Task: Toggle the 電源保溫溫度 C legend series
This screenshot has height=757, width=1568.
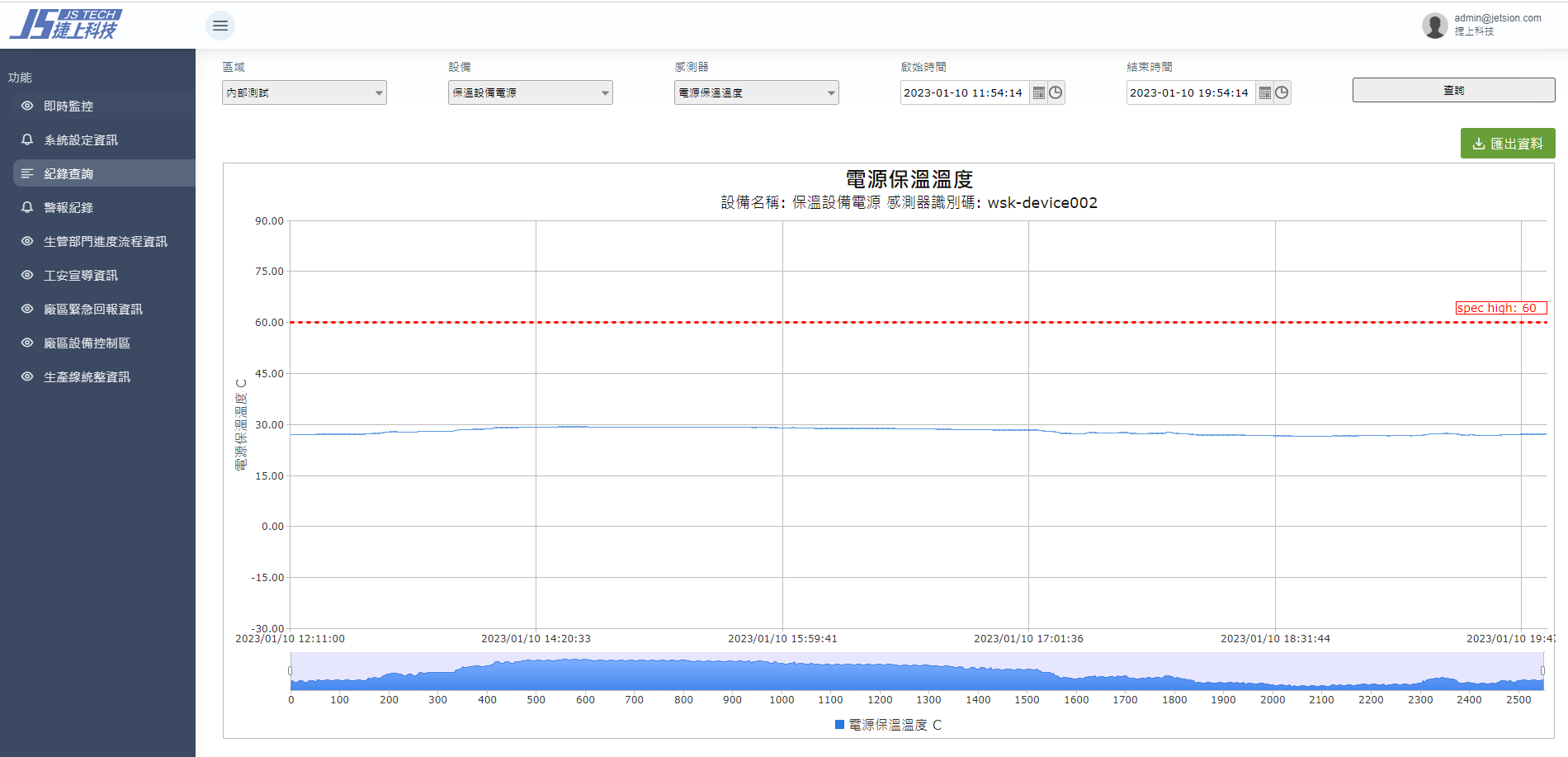Action: coord(888,725)
